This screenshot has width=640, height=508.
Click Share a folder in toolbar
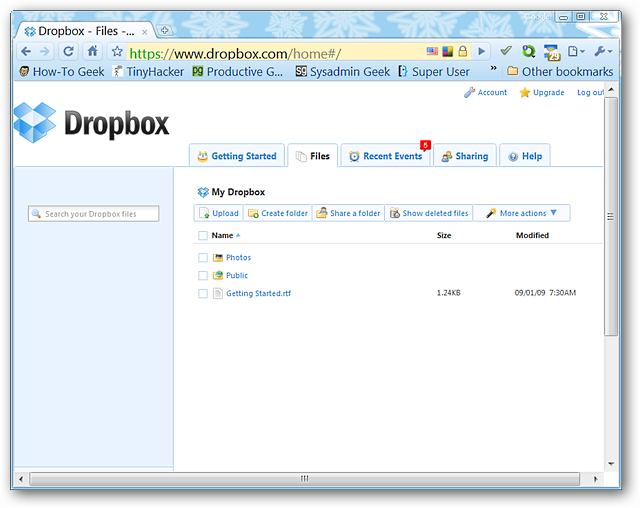[348, 213]
